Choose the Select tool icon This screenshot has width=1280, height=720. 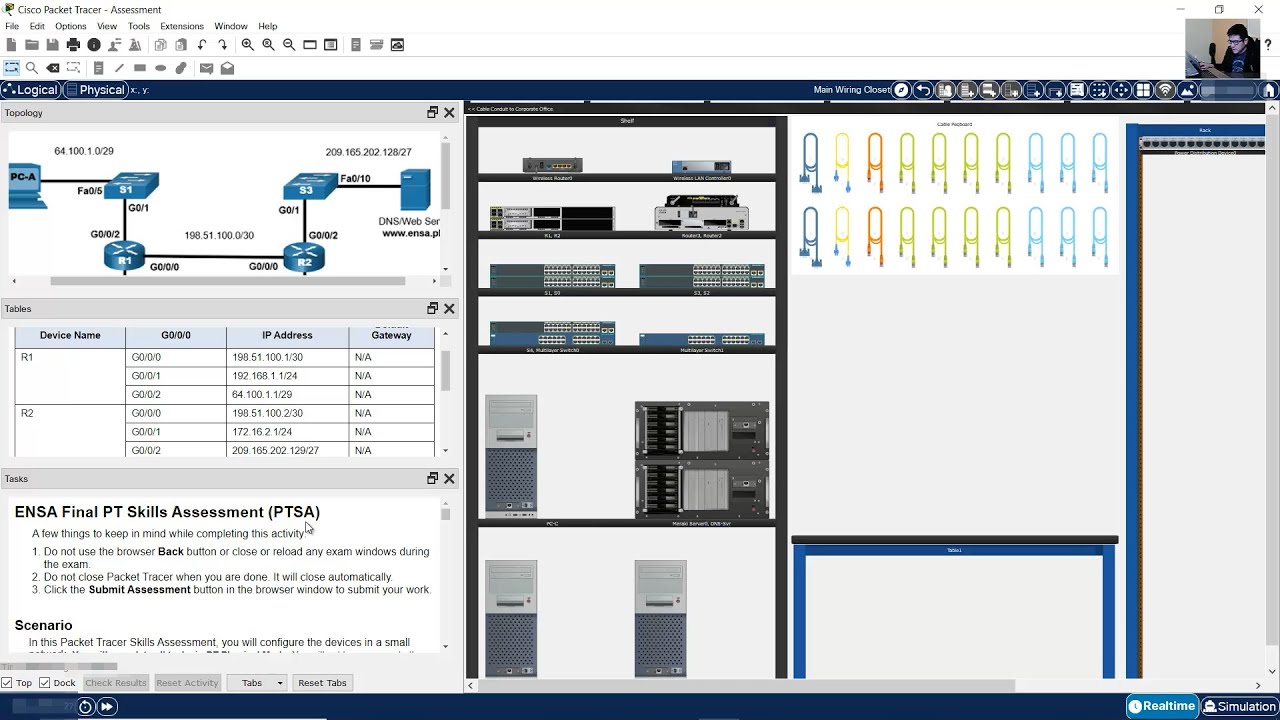[12, 68]
